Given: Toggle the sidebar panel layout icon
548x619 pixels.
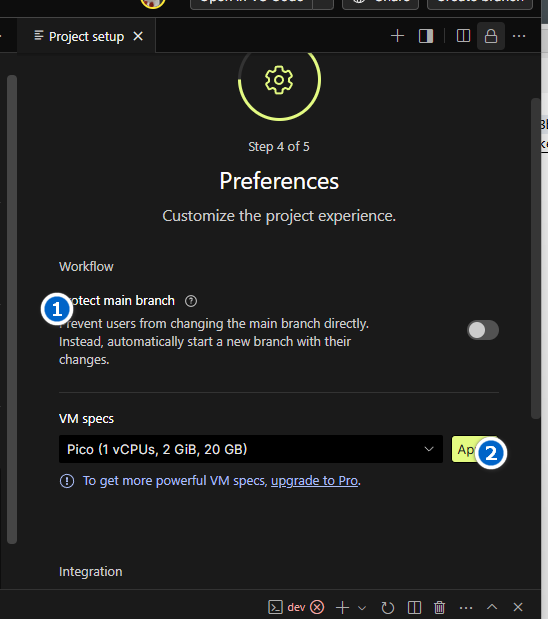Looking at the screenshot, I should coord(426,36).
